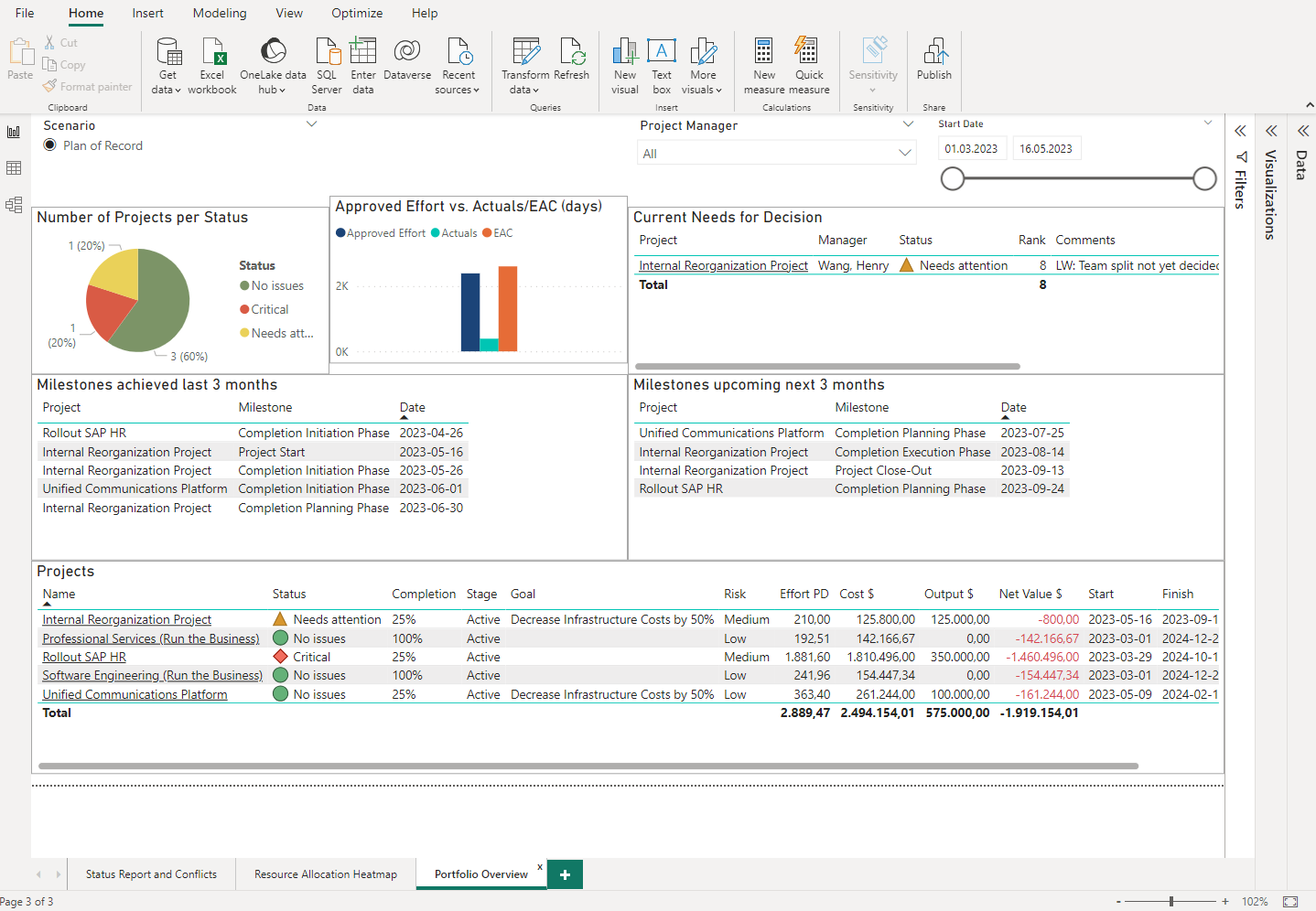This screenshot has width=1316, height=911.
Task: Select the Format painter
Action: (x=88, y=87)
